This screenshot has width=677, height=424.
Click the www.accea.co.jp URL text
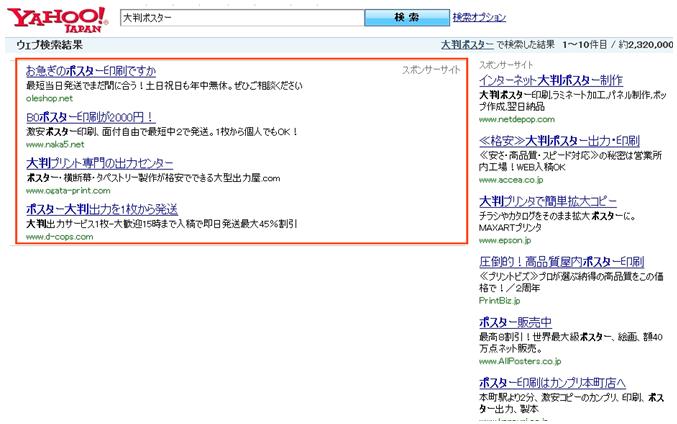pos(511,180)
